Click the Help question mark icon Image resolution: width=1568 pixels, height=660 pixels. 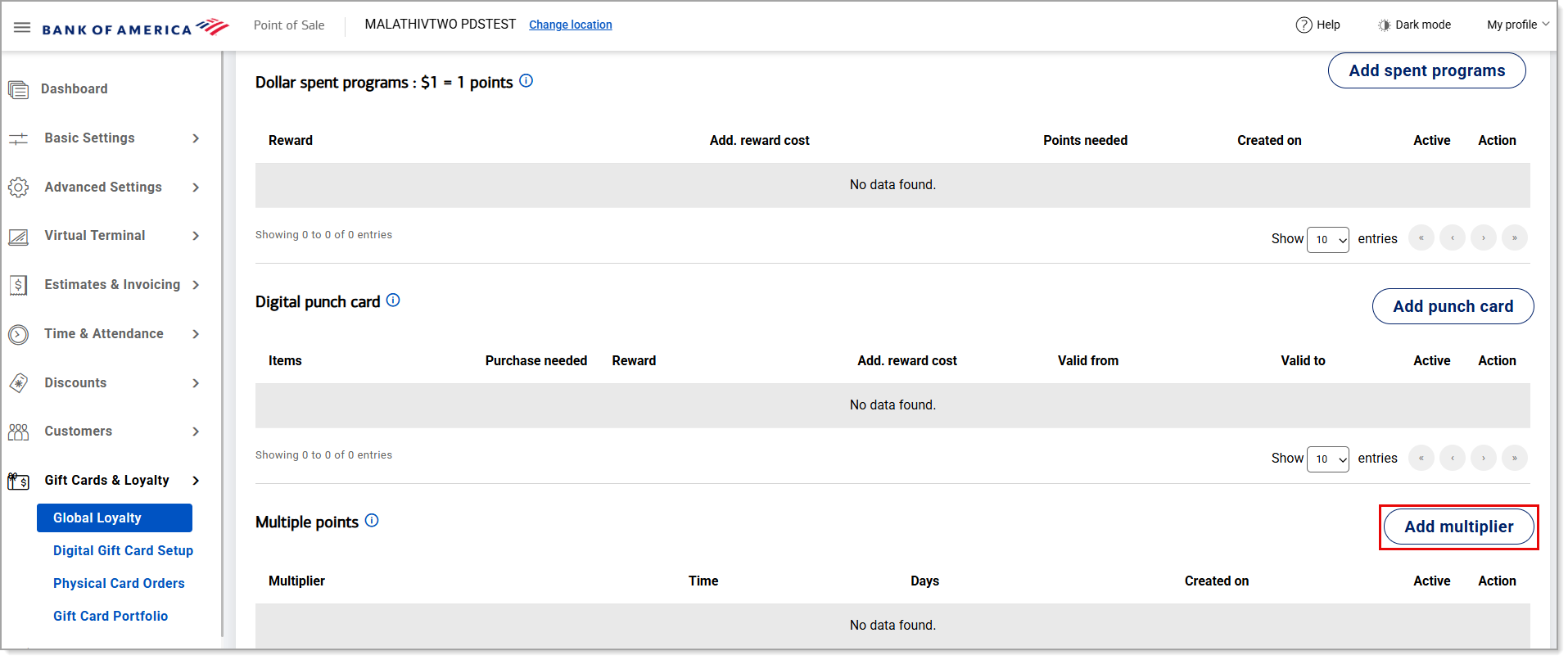1304,25
